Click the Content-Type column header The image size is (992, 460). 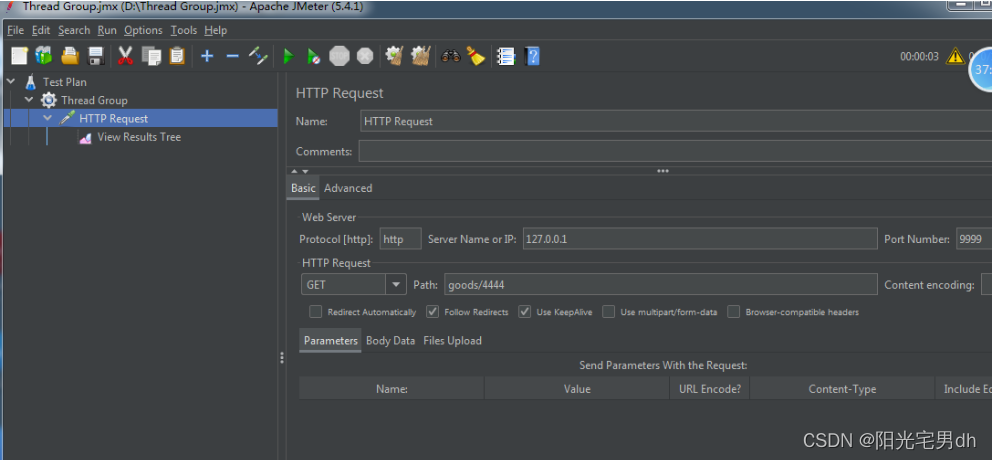pos(842,389)
